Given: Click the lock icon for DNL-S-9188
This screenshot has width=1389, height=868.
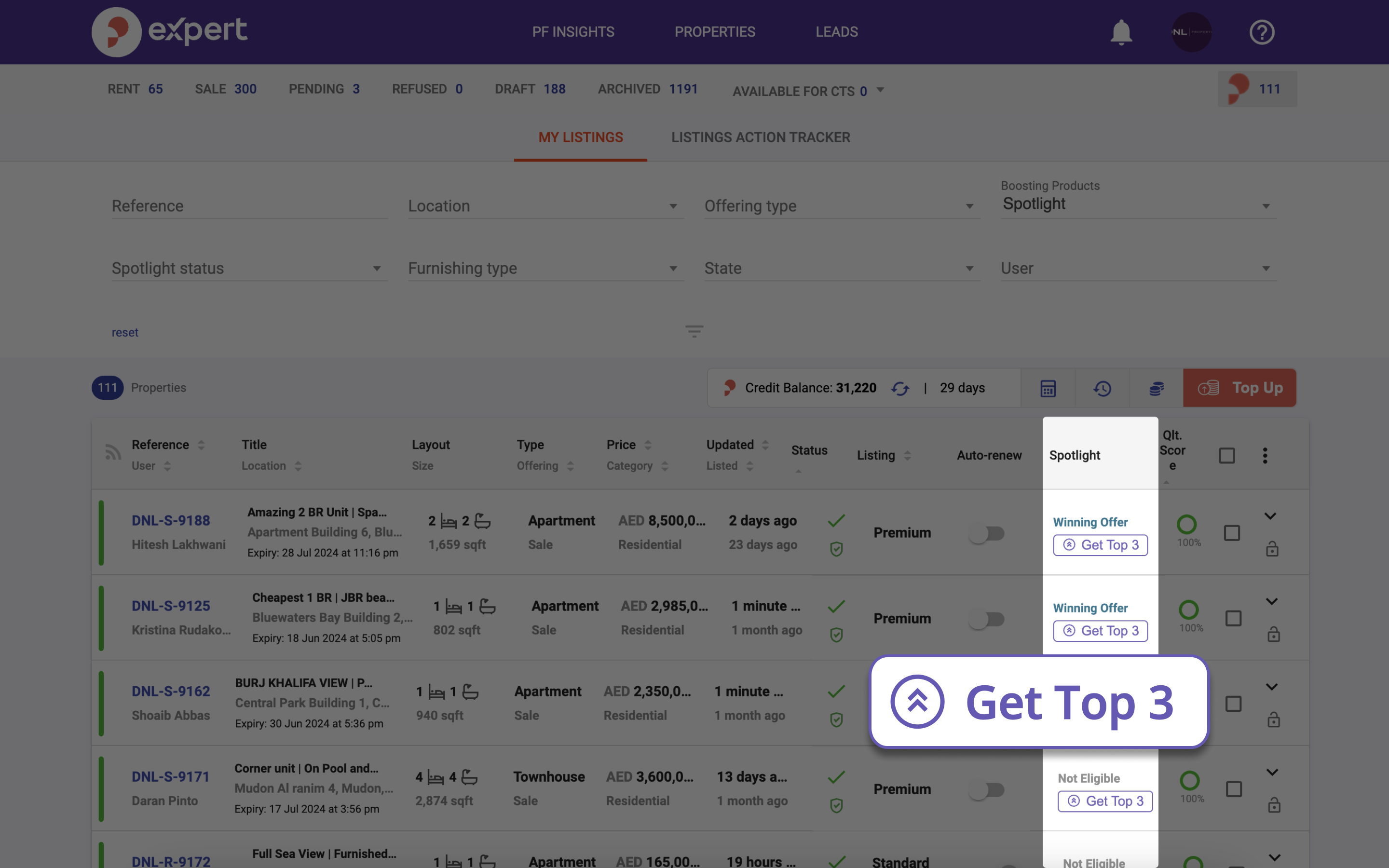Looking at the screenshot, I should click(1272, 549).
